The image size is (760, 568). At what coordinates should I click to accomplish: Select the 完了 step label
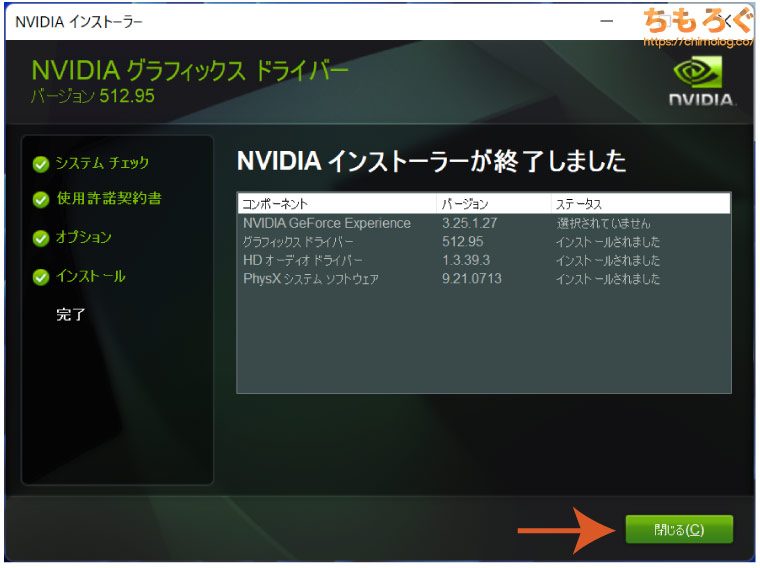(x=71, y=315)
